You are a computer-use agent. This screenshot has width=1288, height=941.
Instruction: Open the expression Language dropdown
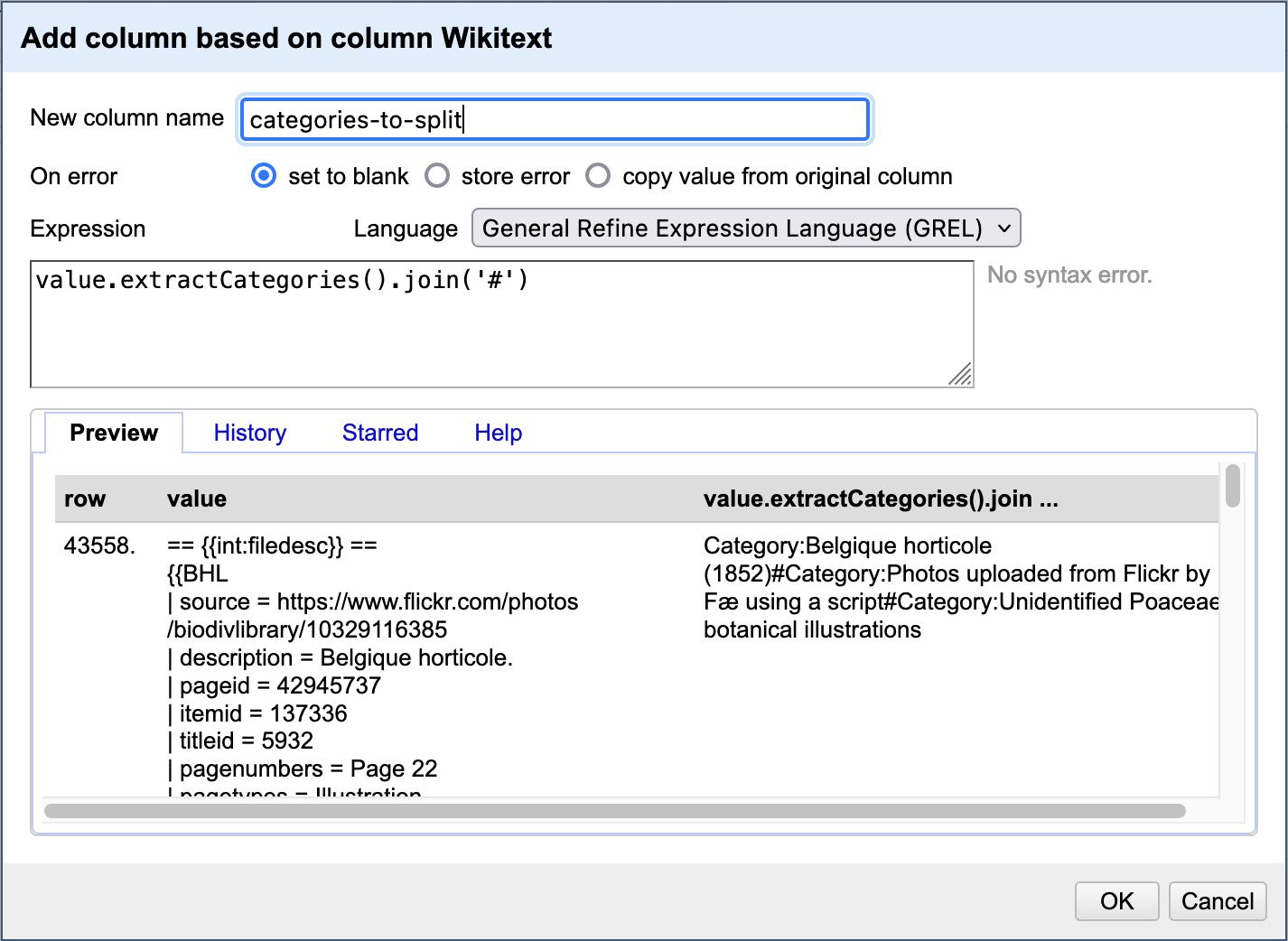coord(746,228)
